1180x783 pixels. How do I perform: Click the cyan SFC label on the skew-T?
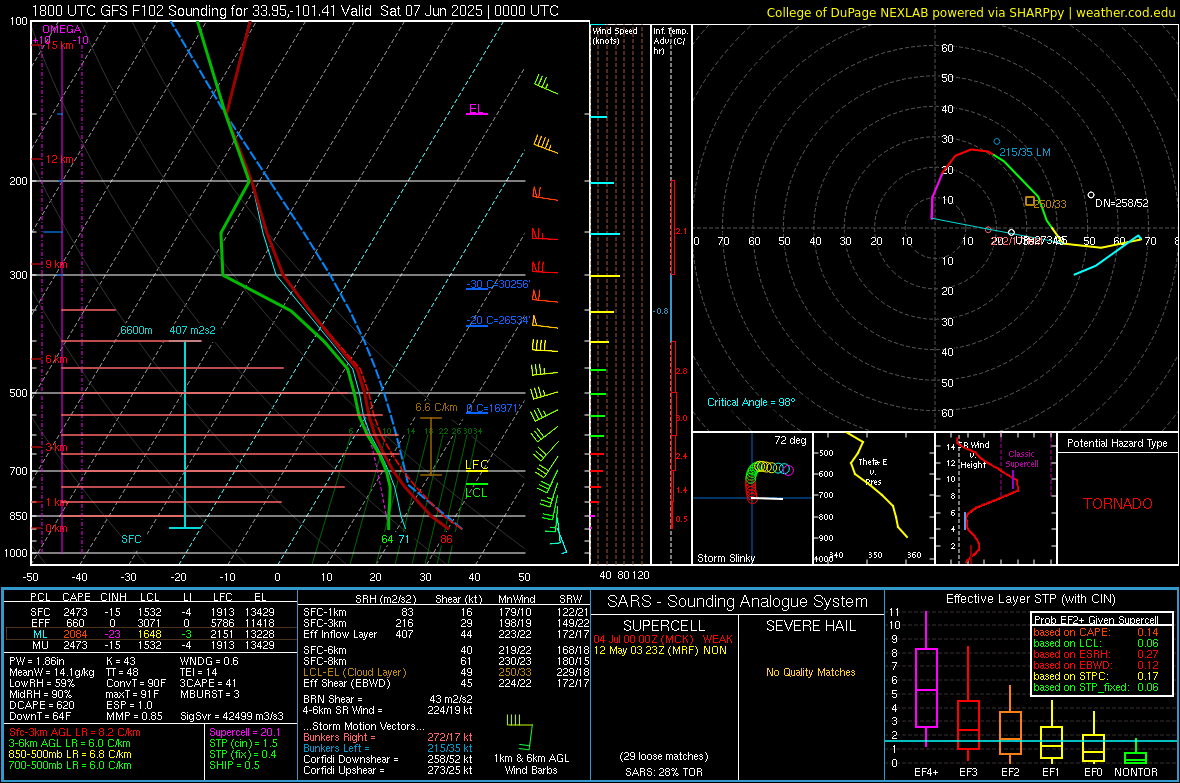click(131, 539)
